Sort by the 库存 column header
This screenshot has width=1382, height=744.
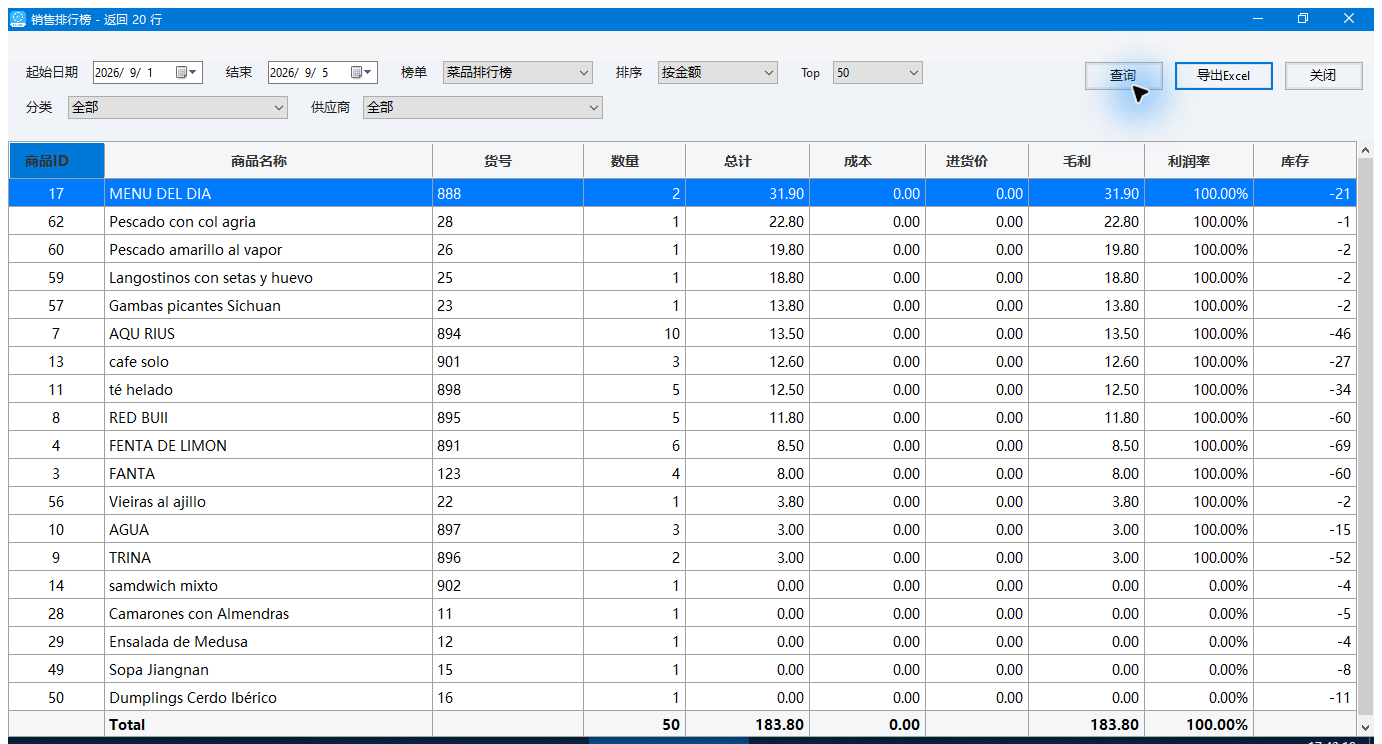coord(1304,161)
